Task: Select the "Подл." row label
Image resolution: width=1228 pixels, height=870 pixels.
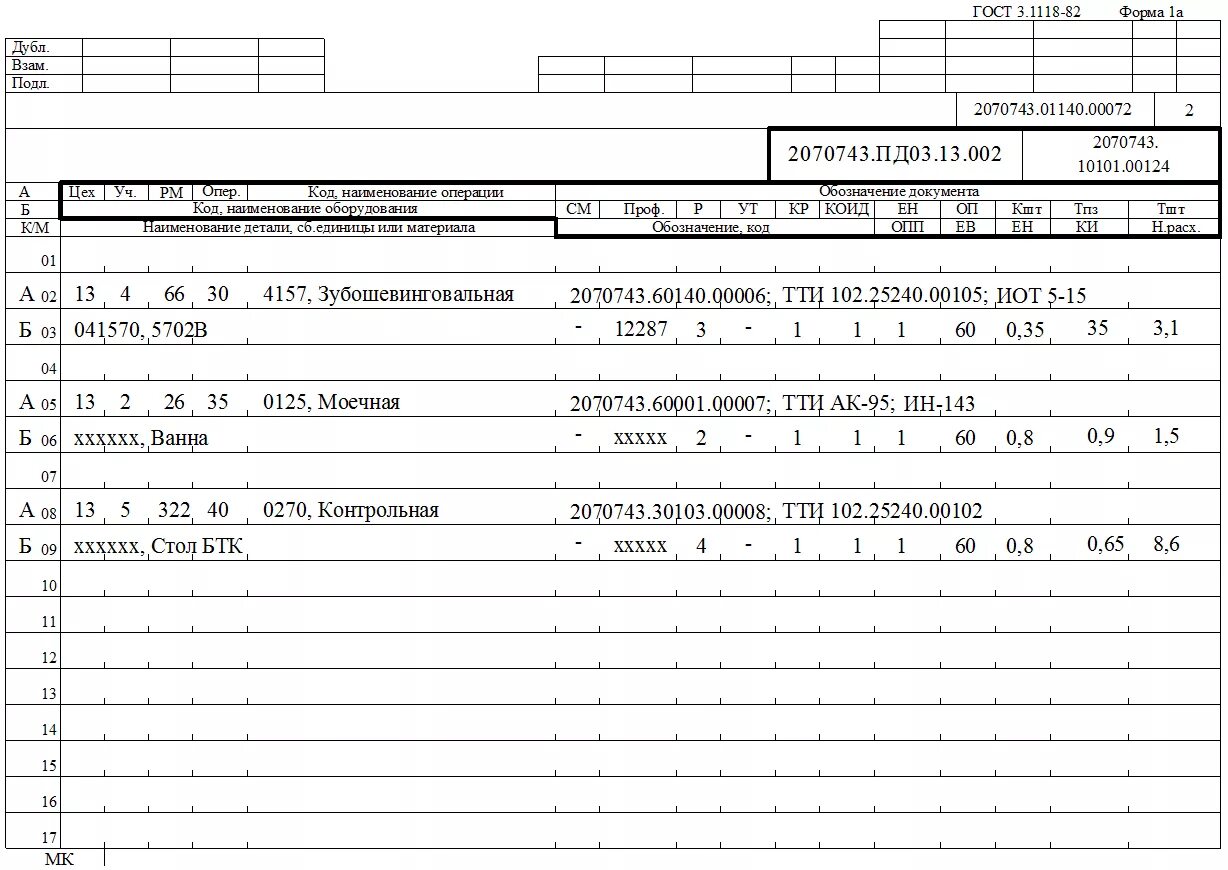Action: click(x=30, y=83)
